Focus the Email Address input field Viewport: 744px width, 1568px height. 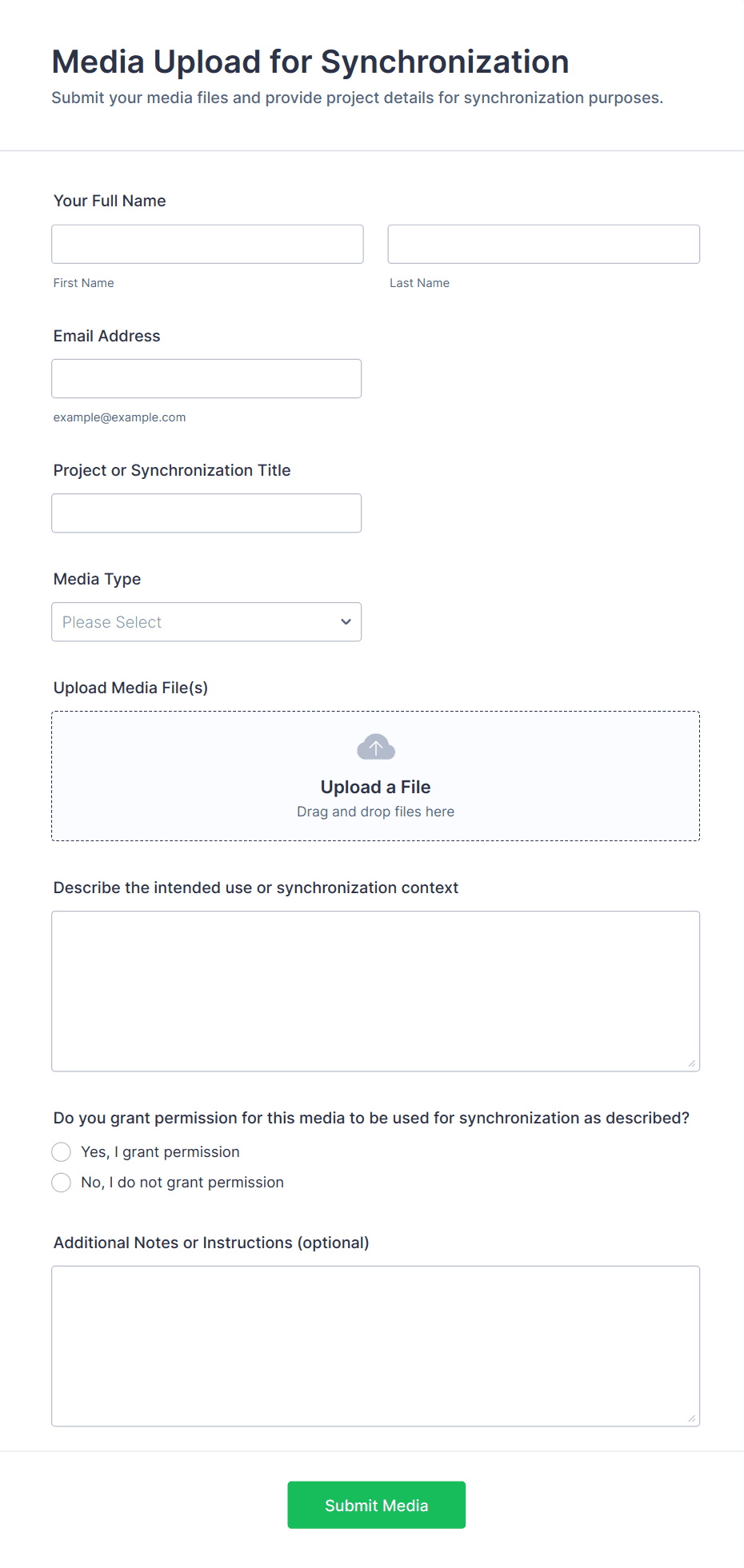coord(206,379)
